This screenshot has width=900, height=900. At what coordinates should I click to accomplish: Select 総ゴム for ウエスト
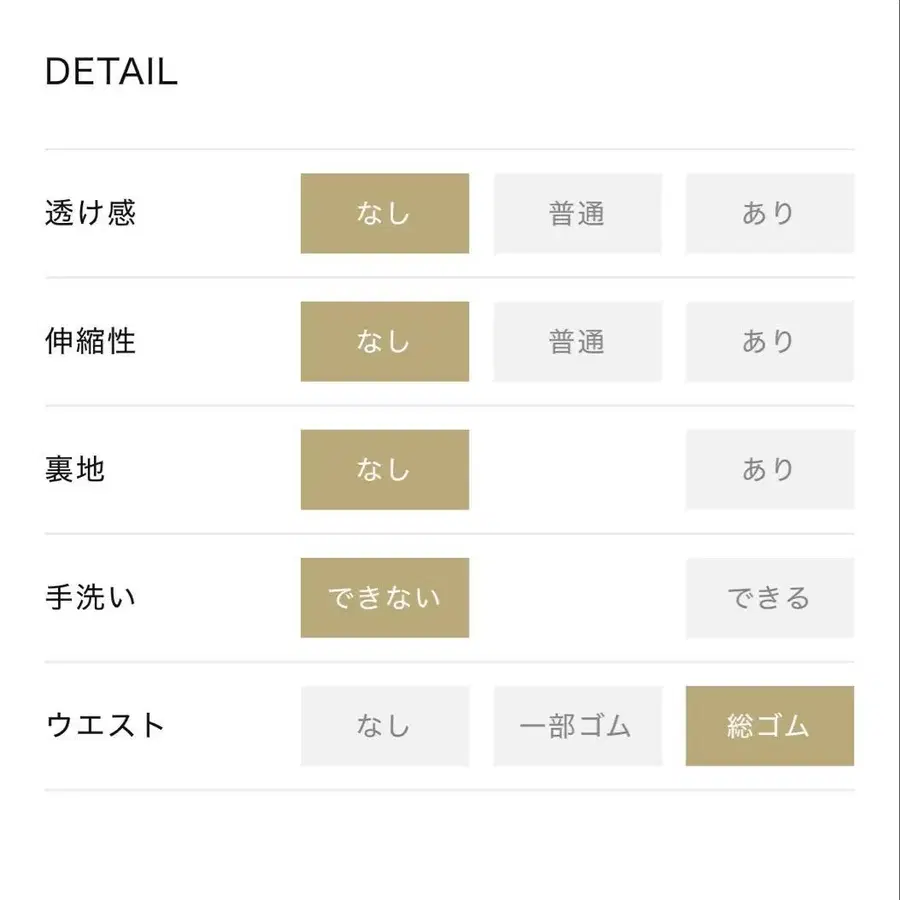770,726
